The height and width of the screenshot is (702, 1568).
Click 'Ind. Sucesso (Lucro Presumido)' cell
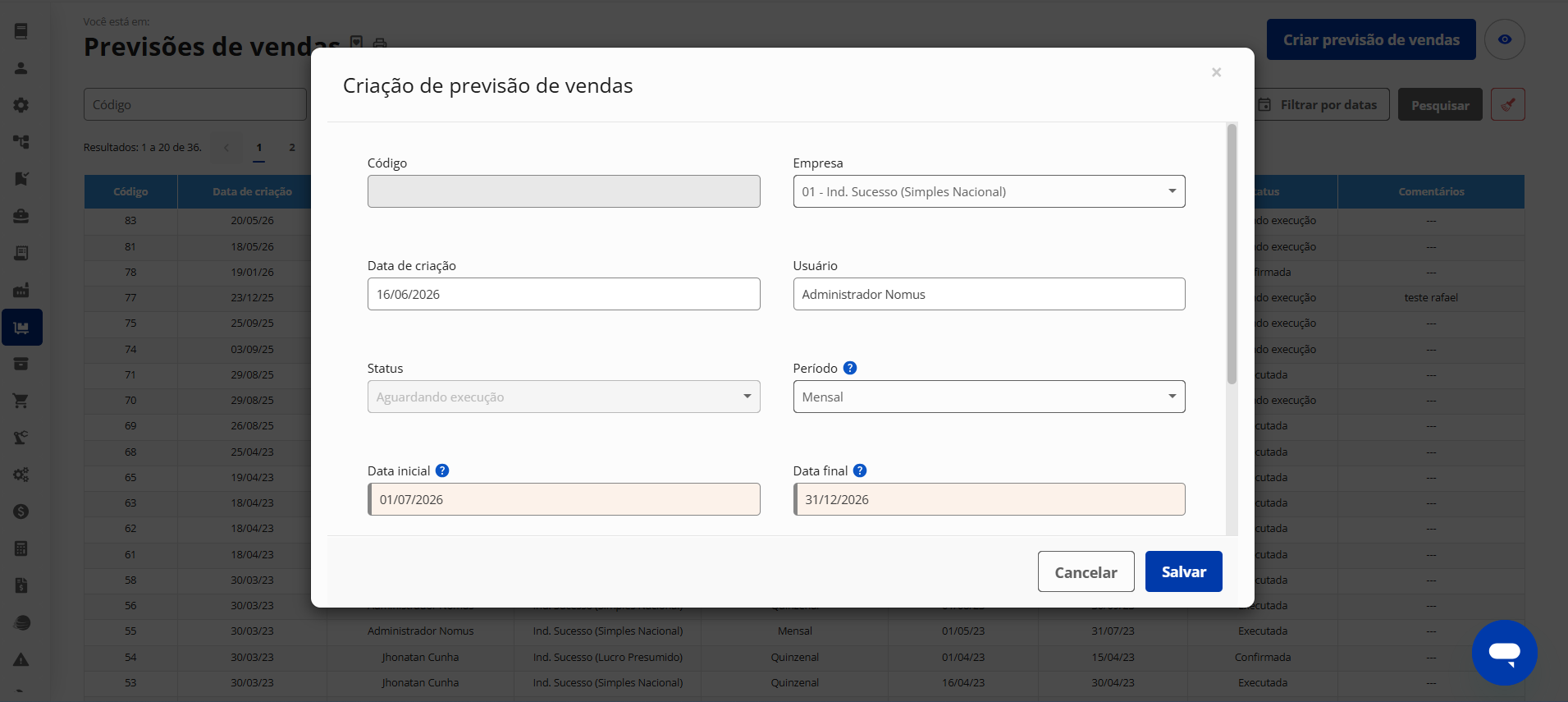607,657
